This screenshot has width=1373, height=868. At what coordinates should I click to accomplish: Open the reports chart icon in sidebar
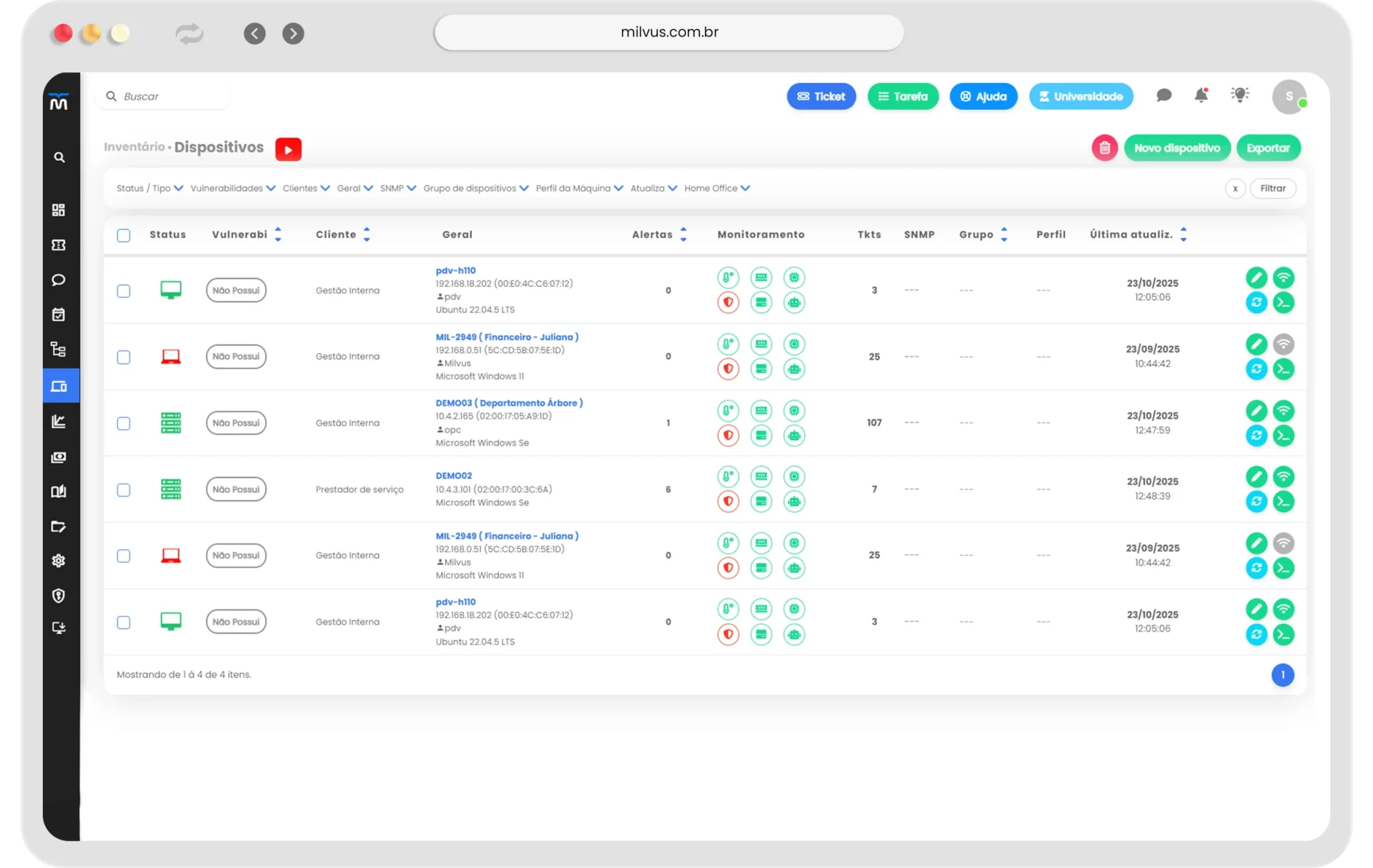pyautogui.click(x=59, y=422)
